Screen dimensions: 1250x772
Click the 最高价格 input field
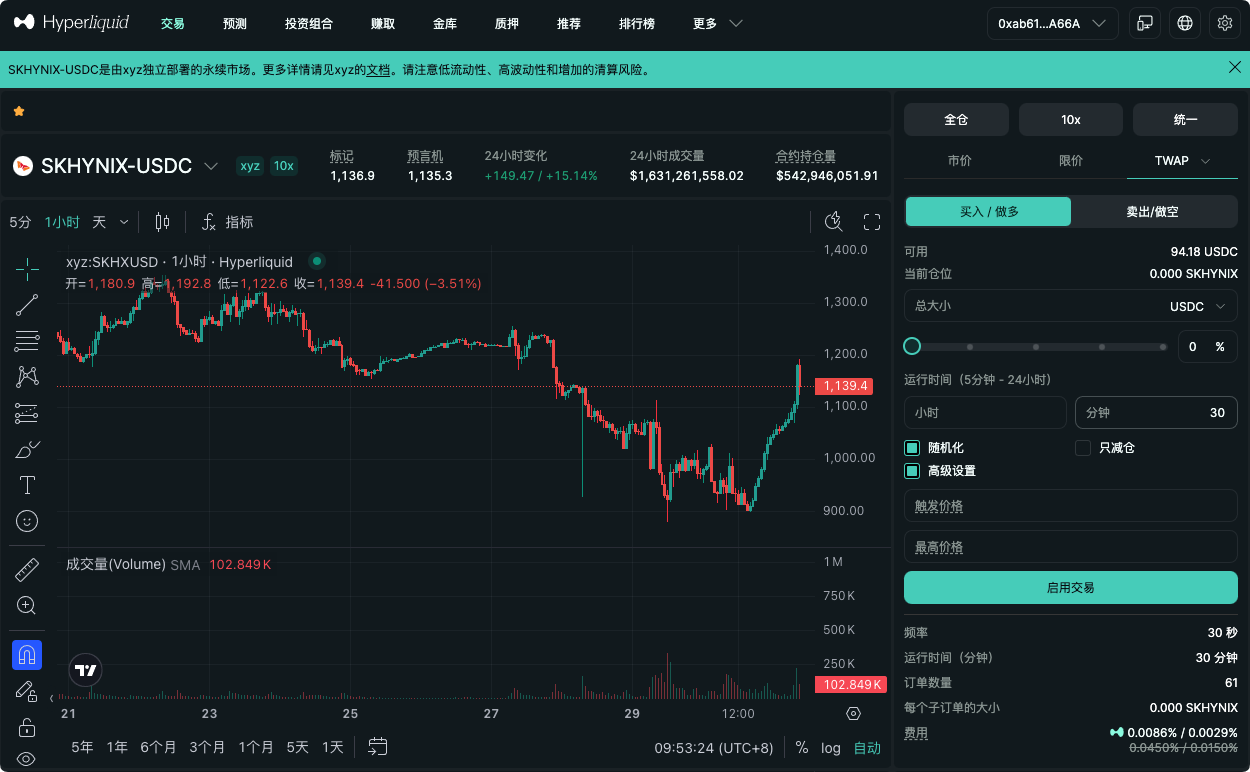click(x=1071, y=547)
